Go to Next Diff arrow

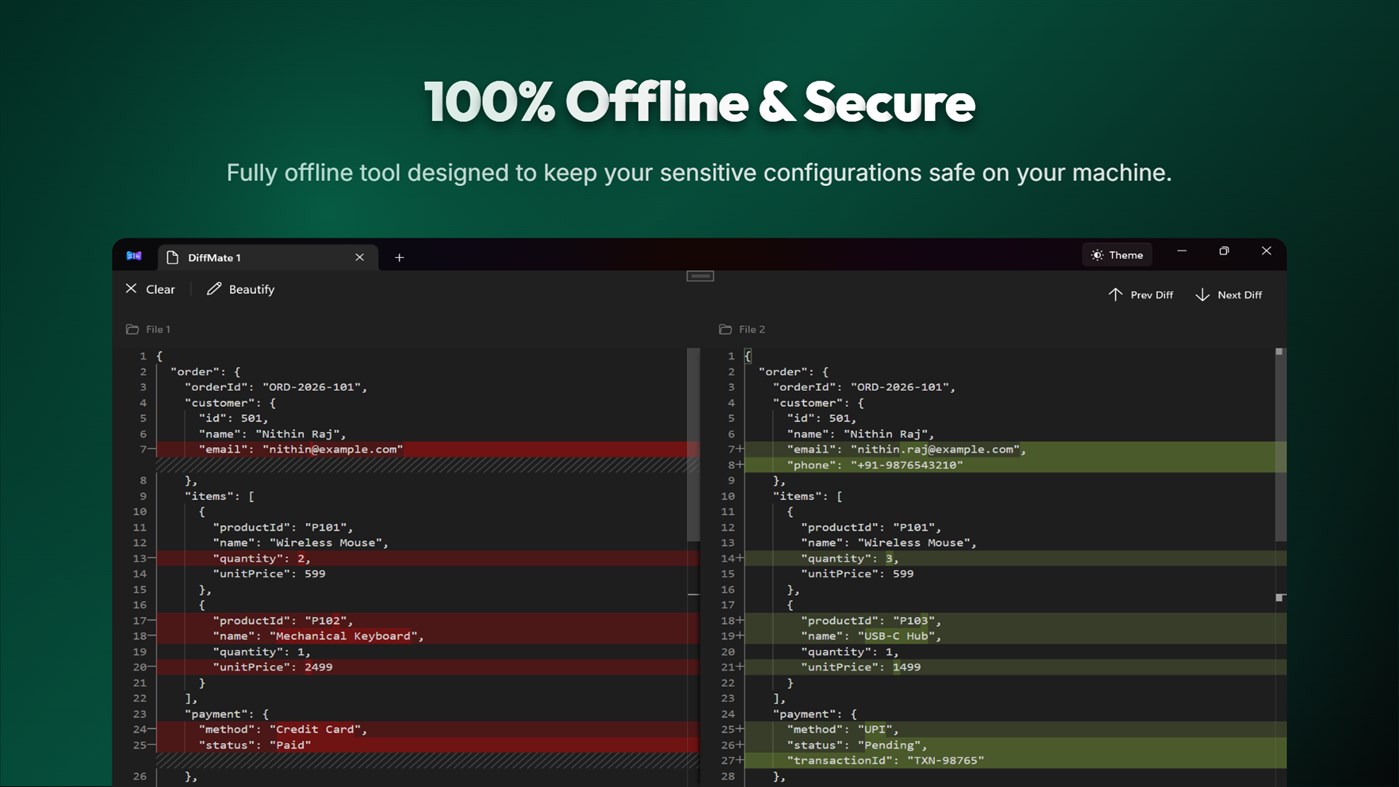point(1228,295)
